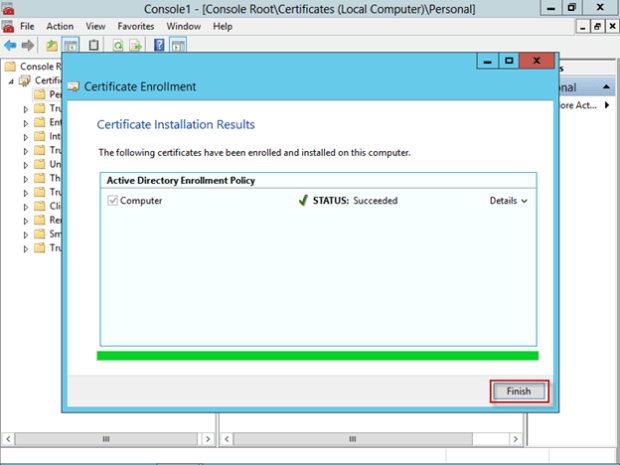Click the Export List toolbar icon
This screenshot has width=620, height=465.
pyautogui.click(x=137, y=45)
